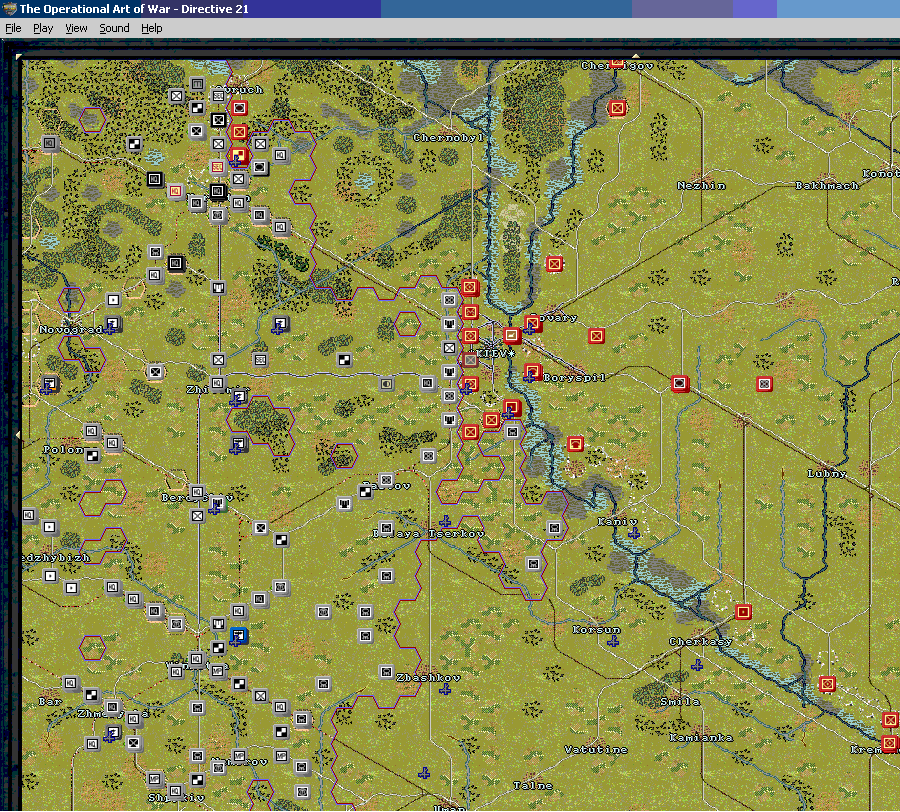This screenshot has width=900, height=812.
Task: Click the blue airfield cross northwest of Talne
Action: pos(424,773)
